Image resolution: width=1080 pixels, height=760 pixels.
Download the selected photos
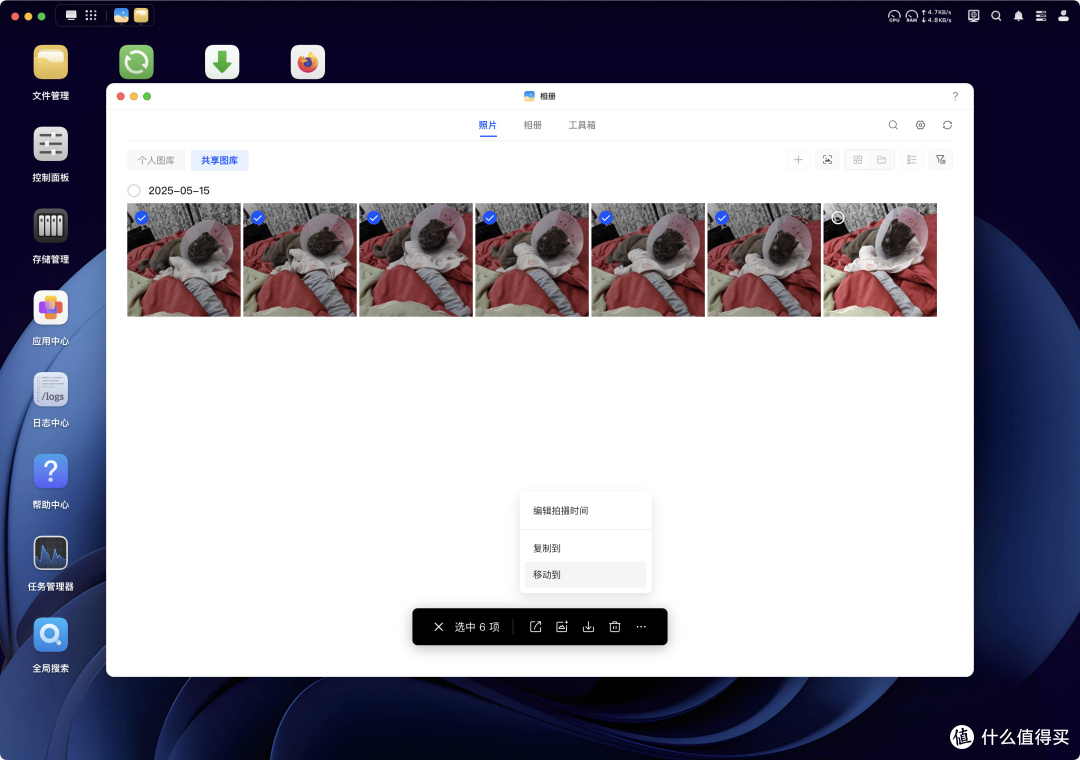click(x=588, y=627)
